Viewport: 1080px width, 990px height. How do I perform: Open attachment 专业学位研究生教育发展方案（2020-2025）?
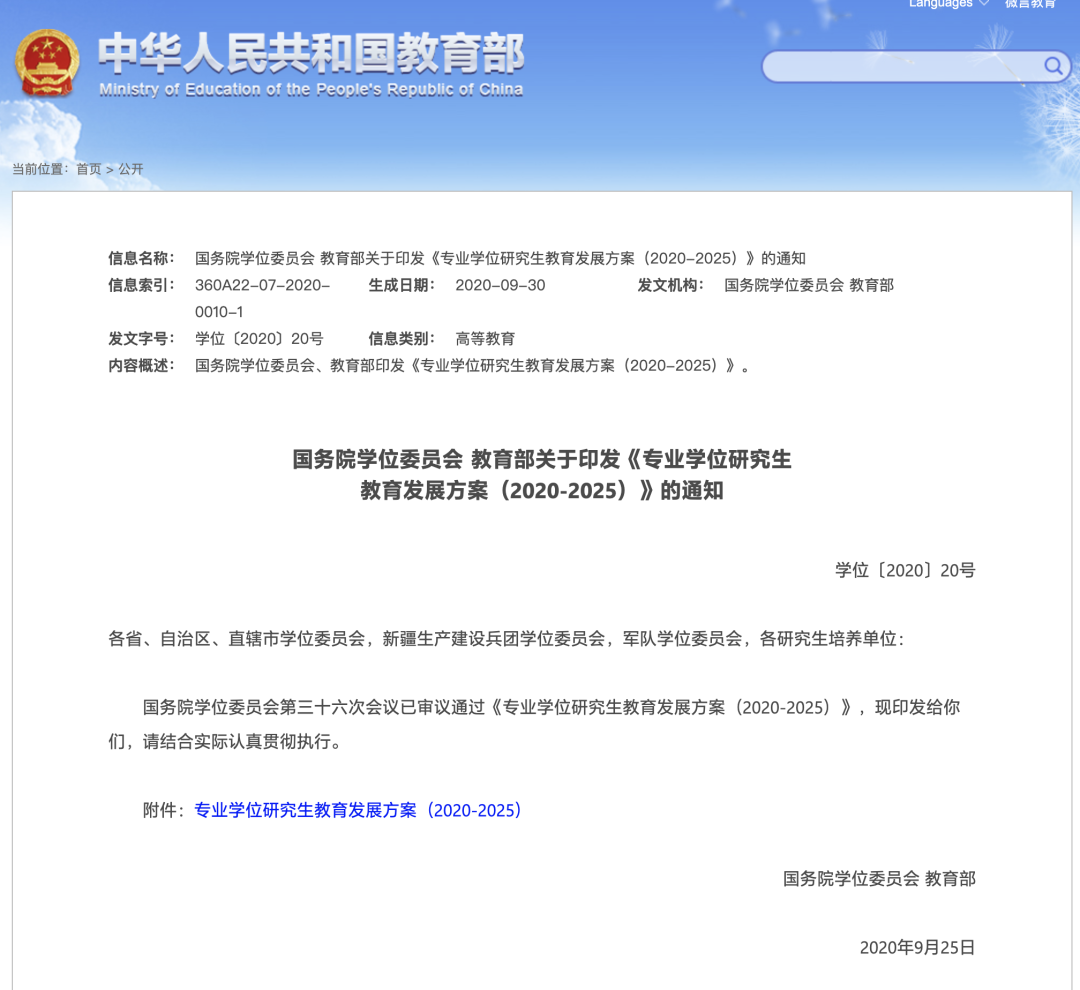click(357, 811)
